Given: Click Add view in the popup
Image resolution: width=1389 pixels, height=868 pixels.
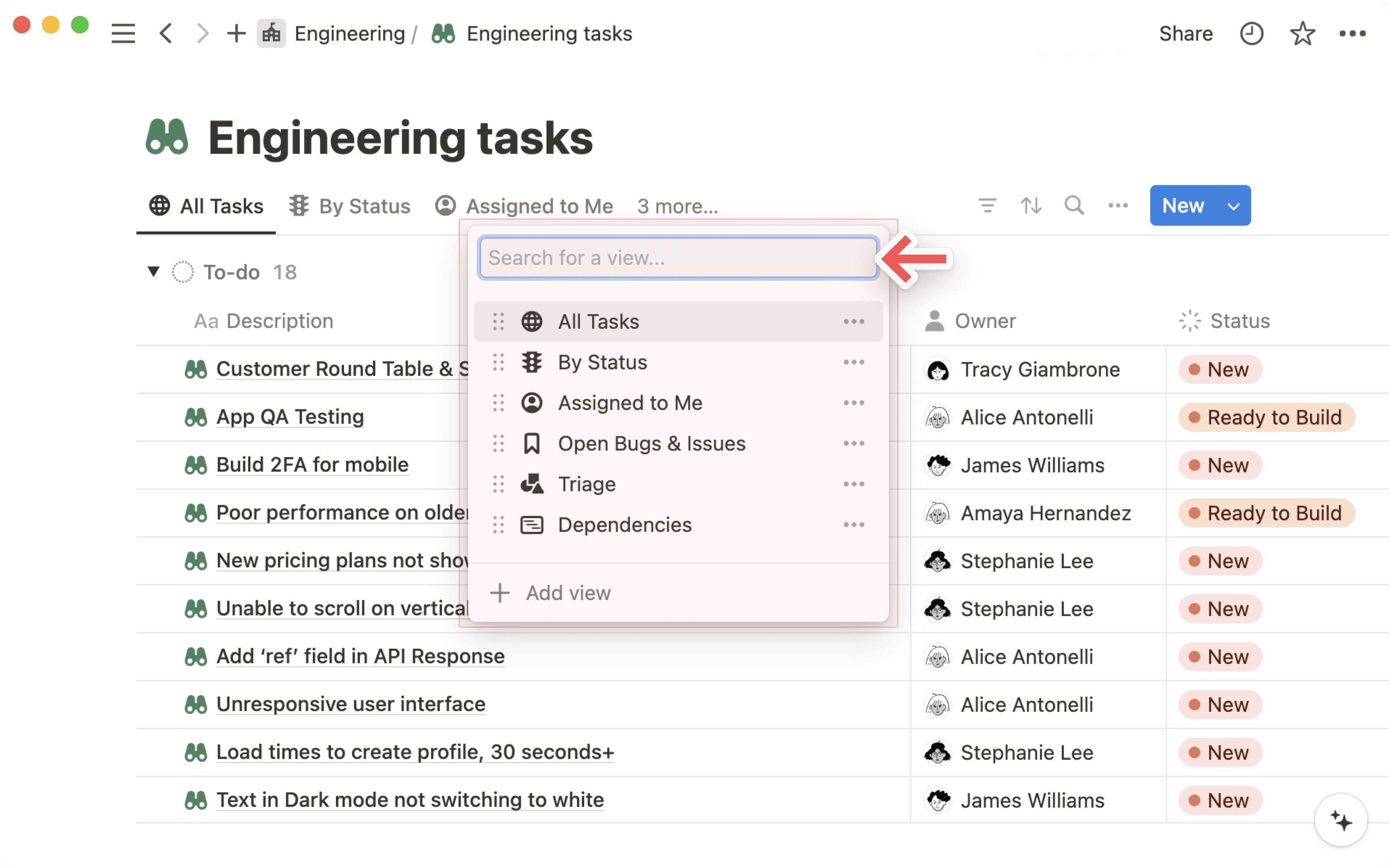Looking at the screenshot, I should [x=568, y=593].
